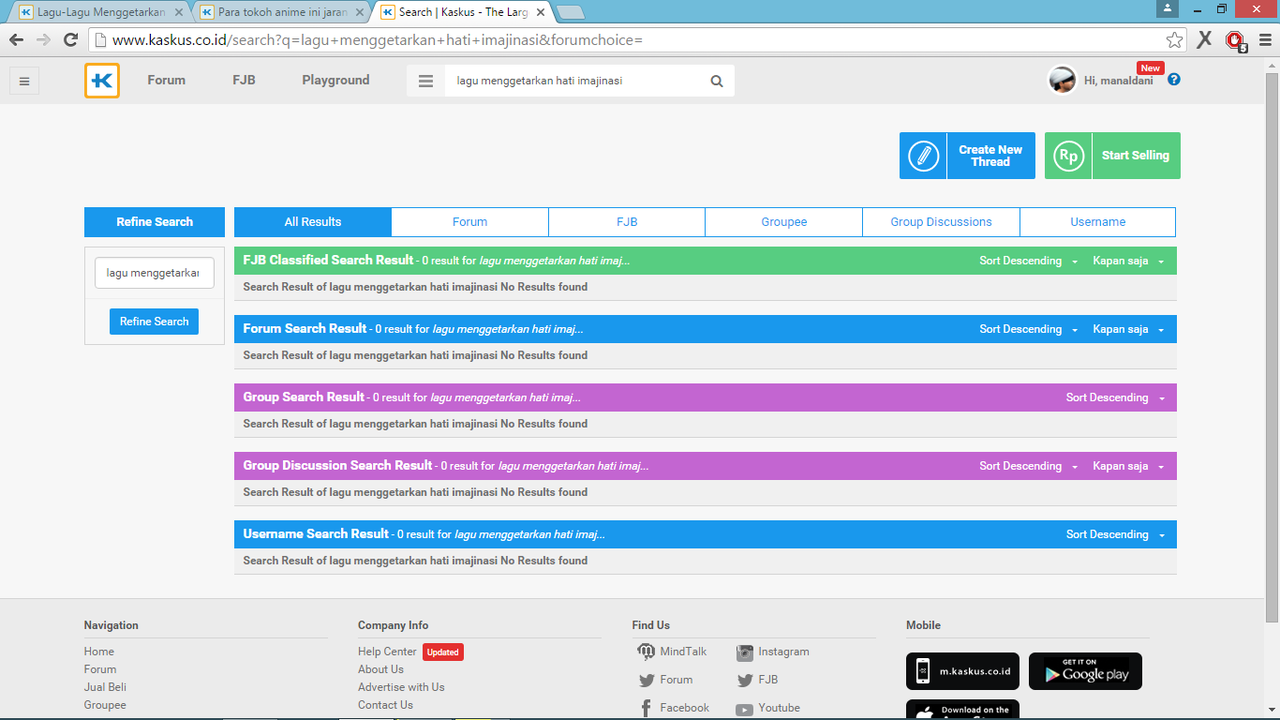The width and height of the screenshot is (1280, 720).
Task: Open the hamburger sidebar menu icon
Action: tap(25, 81)
